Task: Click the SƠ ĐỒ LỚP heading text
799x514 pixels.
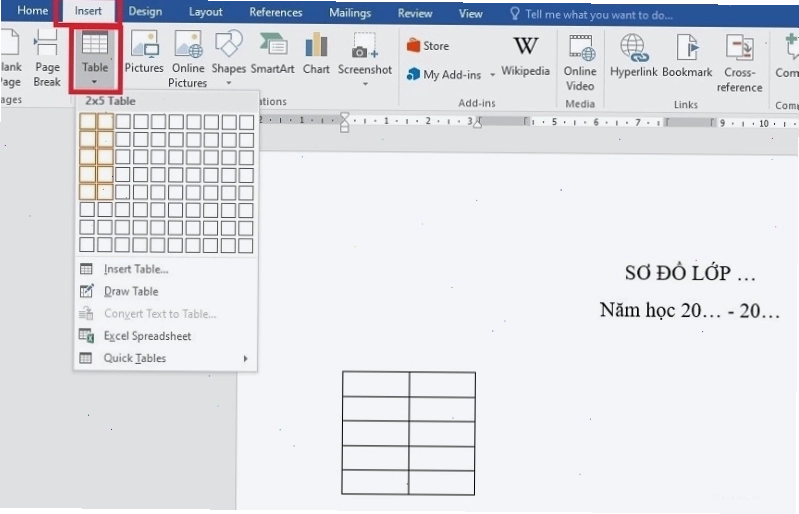Action: tap(690, 274)
